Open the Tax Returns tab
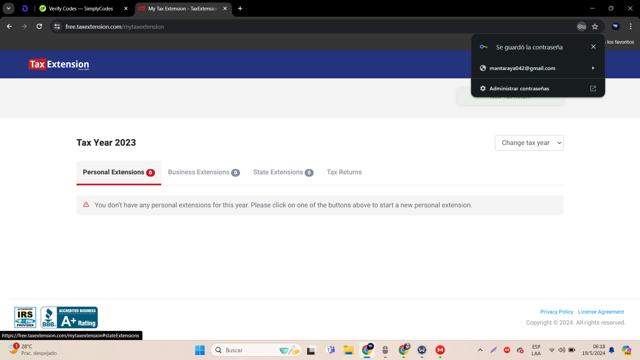 click(344, 172)
